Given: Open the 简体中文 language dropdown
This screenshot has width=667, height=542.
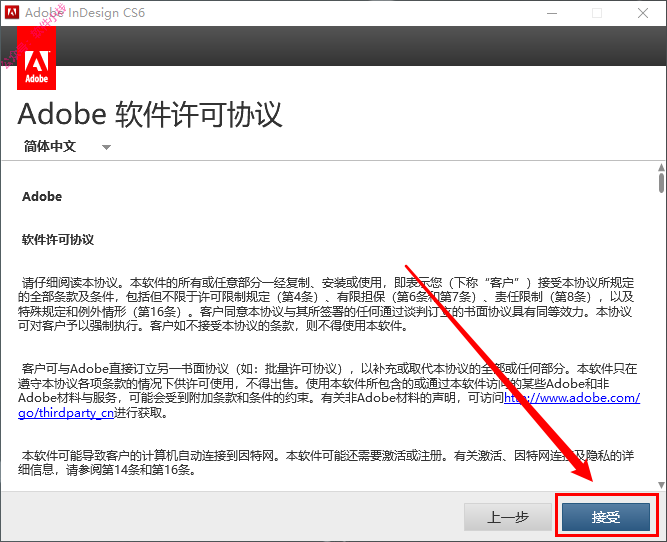Looking at the screenshot, I should point(67,147).
